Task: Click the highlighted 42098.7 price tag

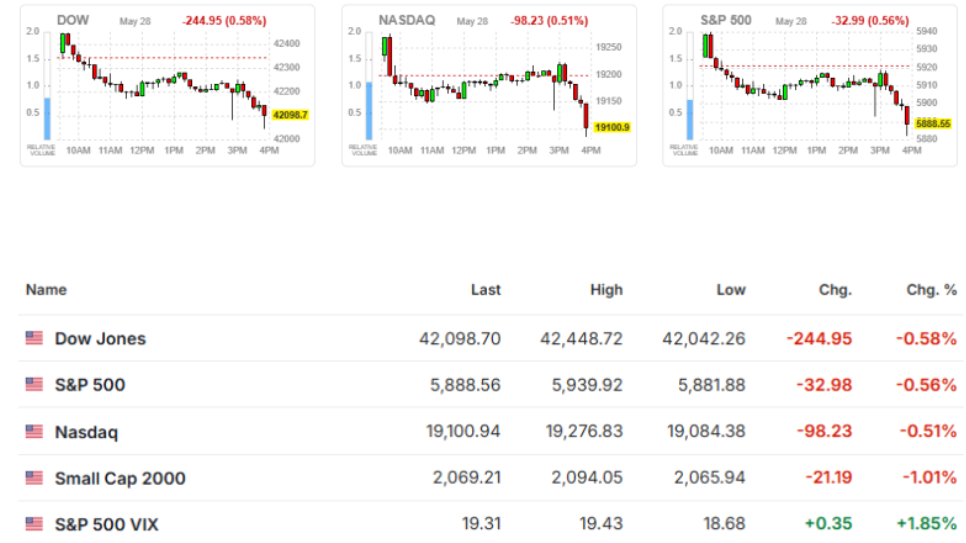Action: 290,115
